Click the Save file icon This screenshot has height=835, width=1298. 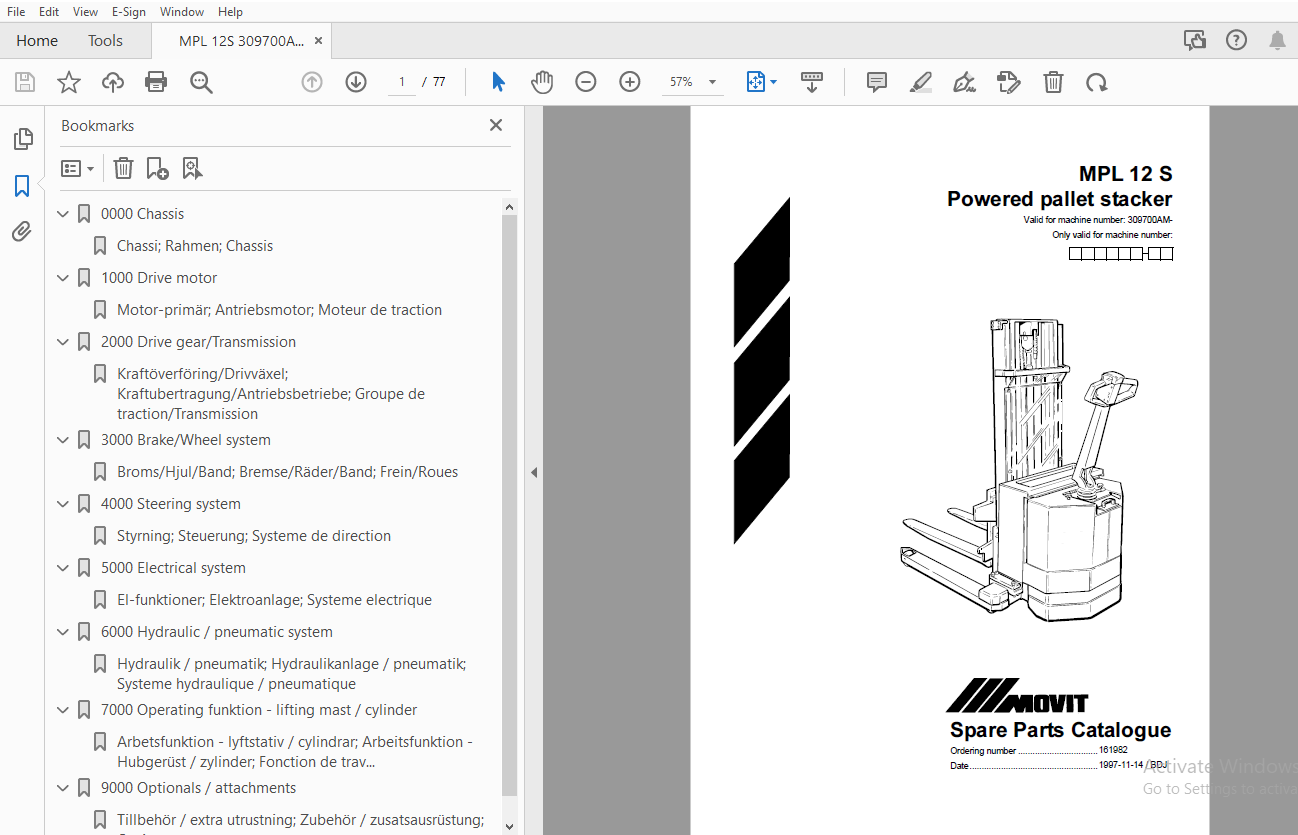(25, 82)
